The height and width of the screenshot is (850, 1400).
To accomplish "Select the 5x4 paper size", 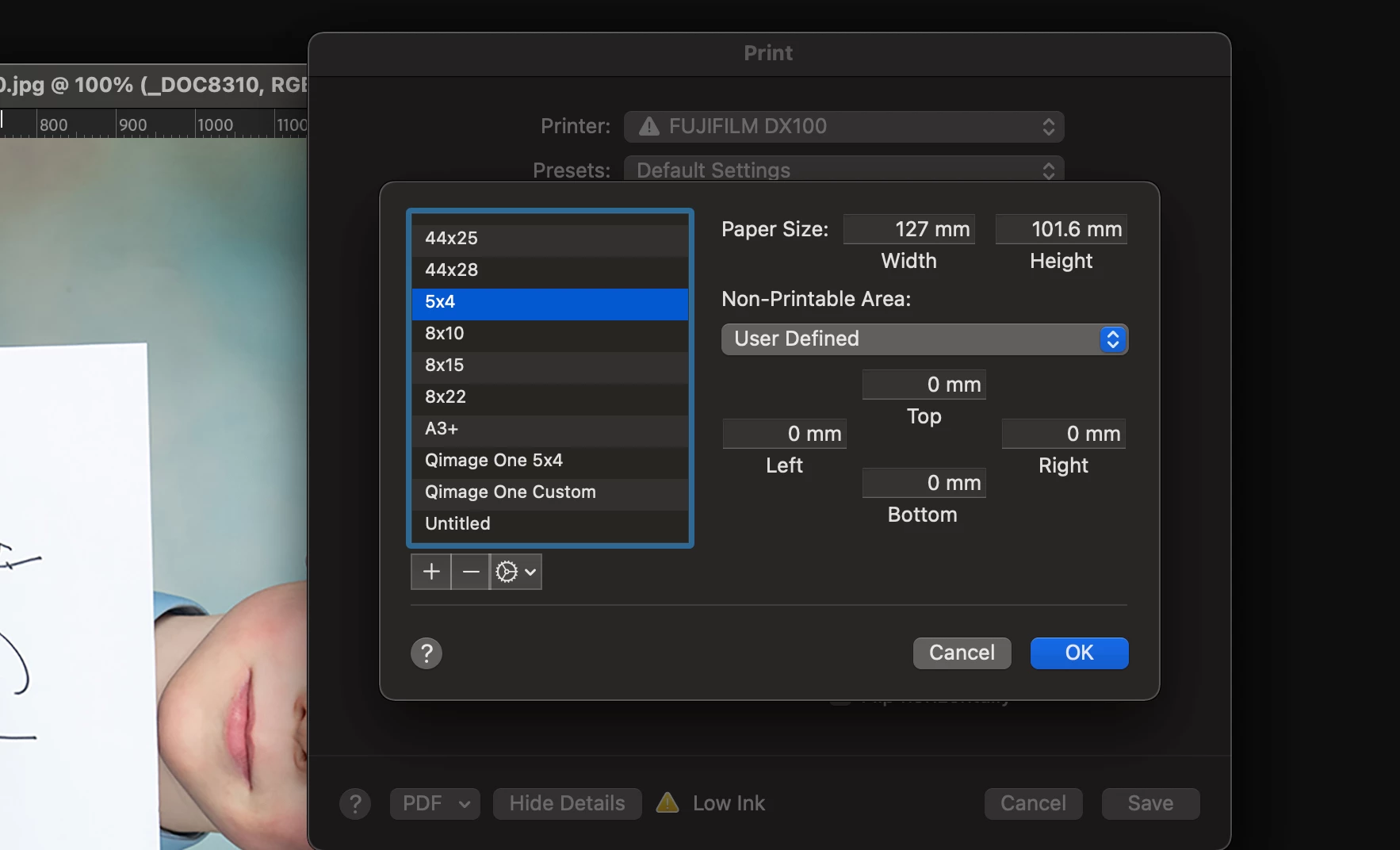I will tap(550, 304).
